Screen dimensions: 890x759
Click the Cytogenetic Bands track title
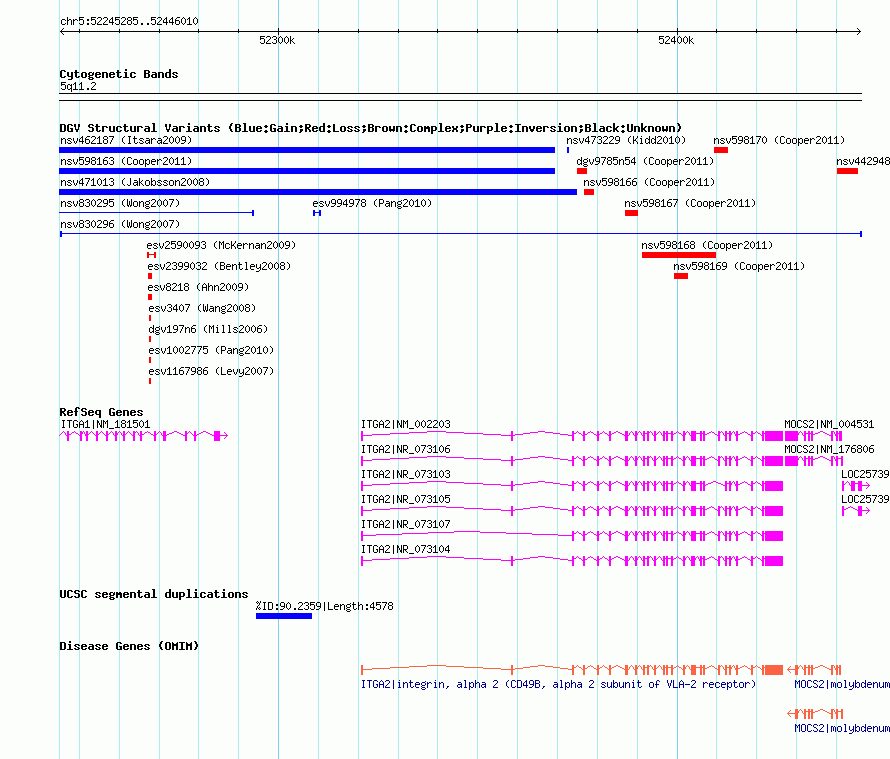[x=119, y=74]
